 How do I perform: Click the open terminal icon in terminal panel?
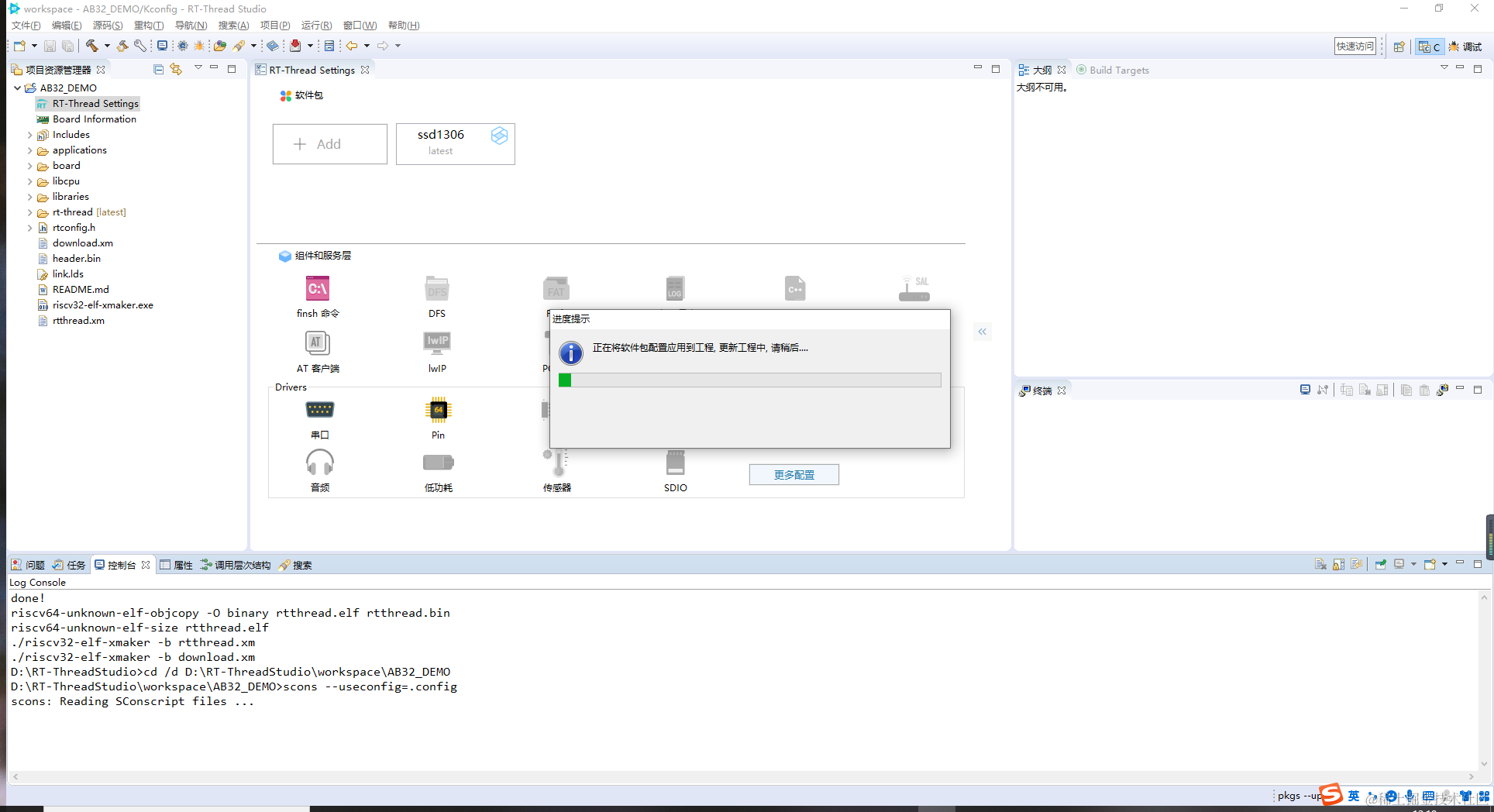coord(1305,390)
